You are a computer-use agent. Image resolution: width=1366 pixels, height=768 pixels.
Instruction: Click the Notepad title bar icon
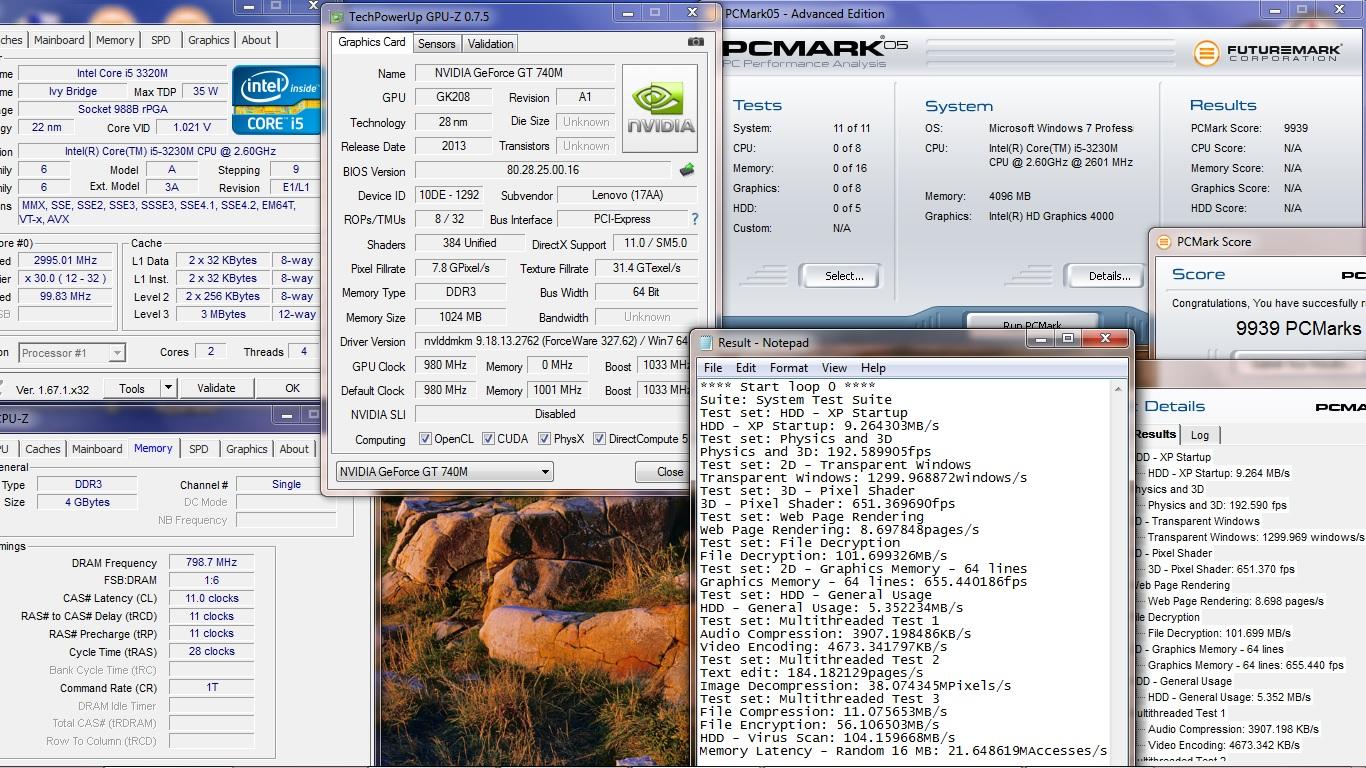pyautogui.click(x=706, y=342)
